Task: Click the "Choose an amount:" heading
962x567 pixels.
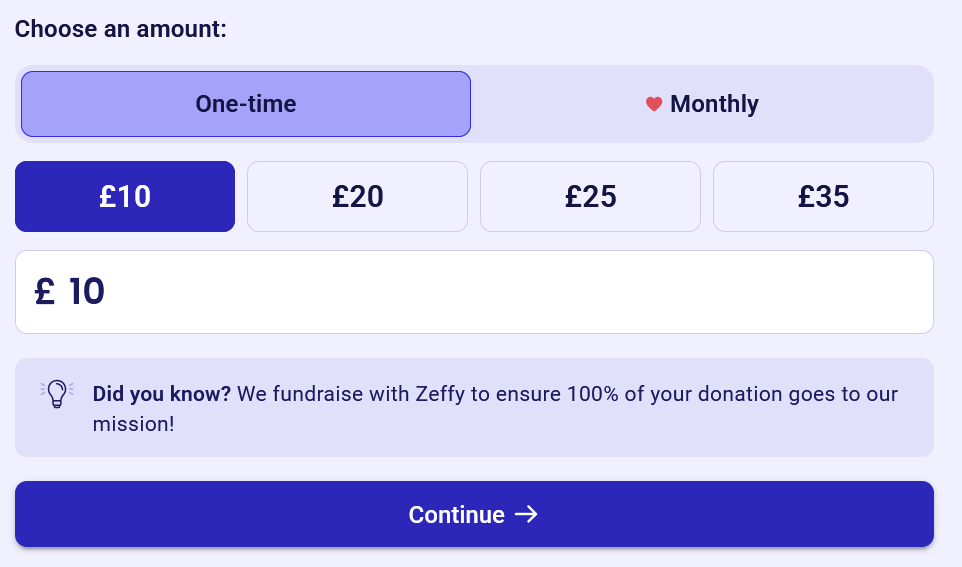Action: 121,28
